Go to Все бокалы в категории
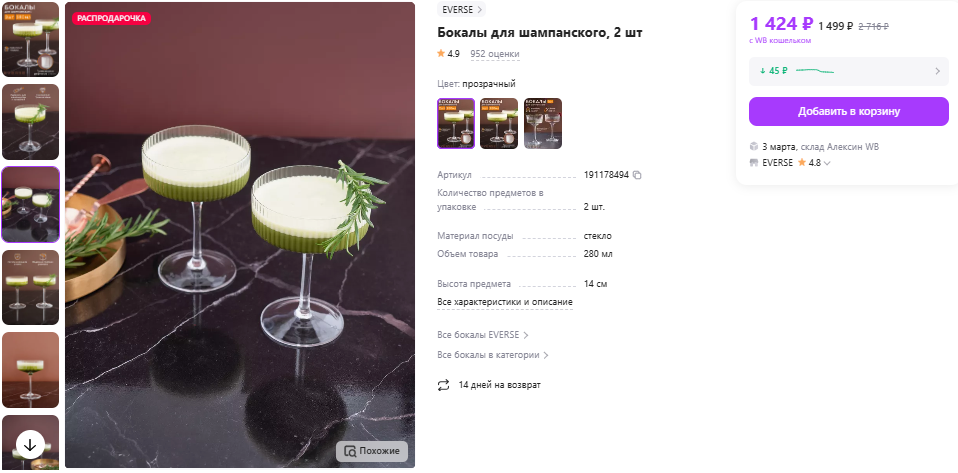 (493, 355)
